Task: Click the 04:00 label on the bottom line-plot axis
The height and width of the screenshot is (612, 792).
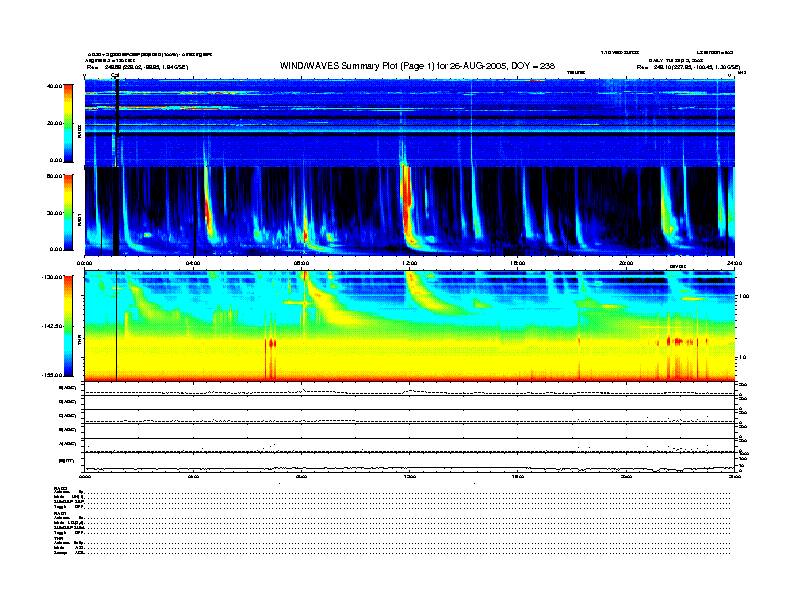Action: pos(193,476)
